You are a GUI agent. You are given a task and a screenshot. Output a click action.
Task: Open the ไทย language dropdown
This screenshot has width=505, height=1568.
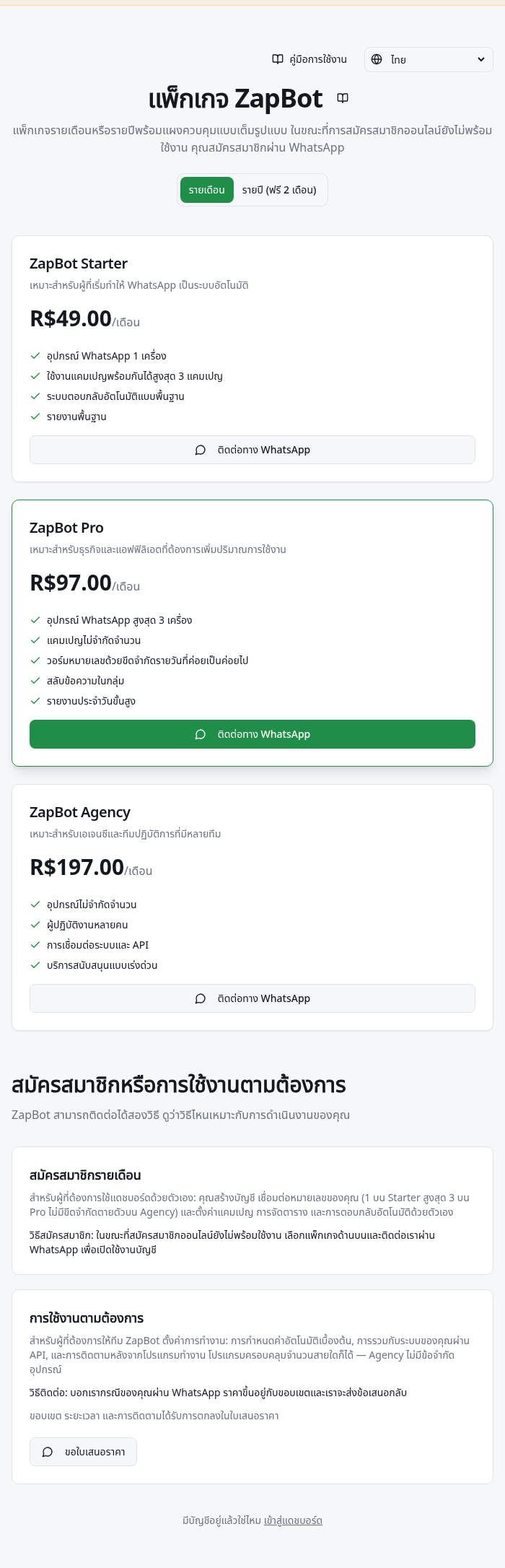click(x=429, y=59)
